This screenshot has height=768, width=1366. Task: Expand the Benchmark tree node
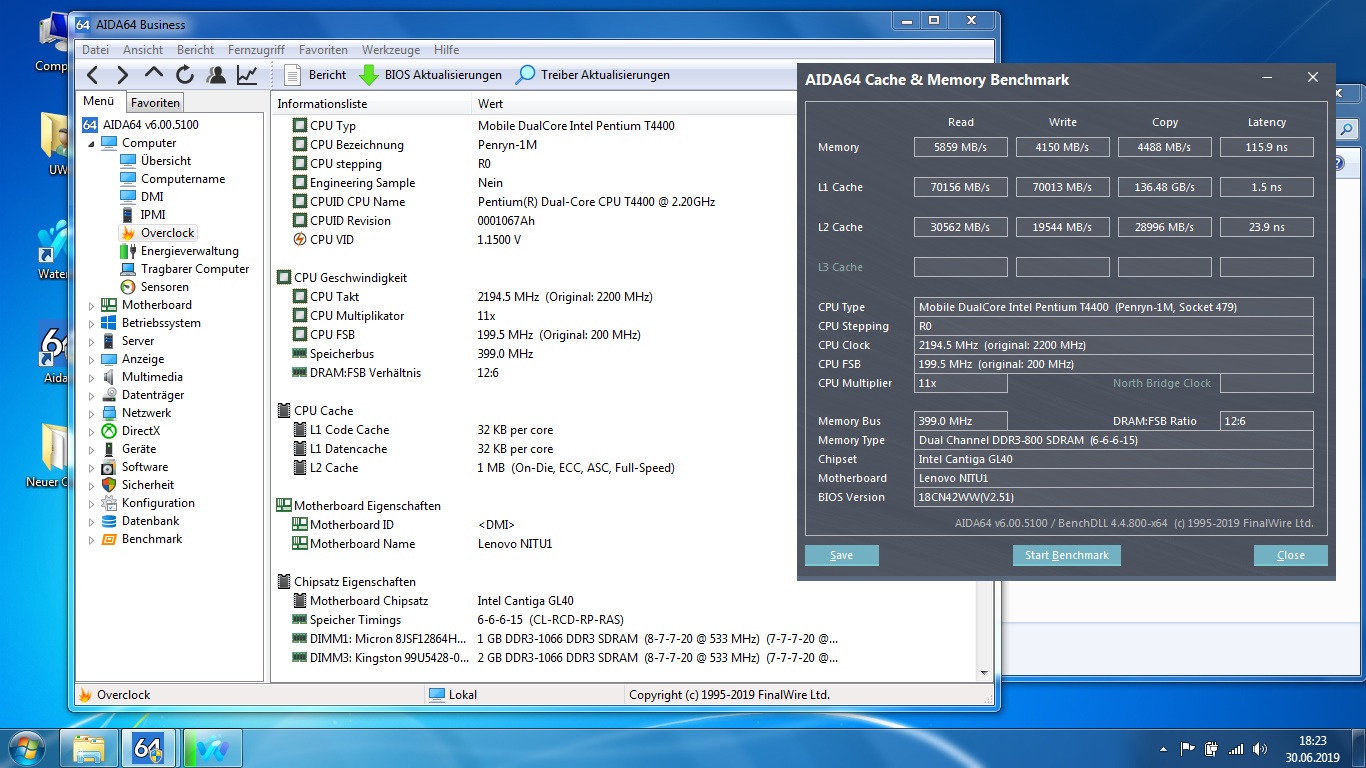click(90, 539)
